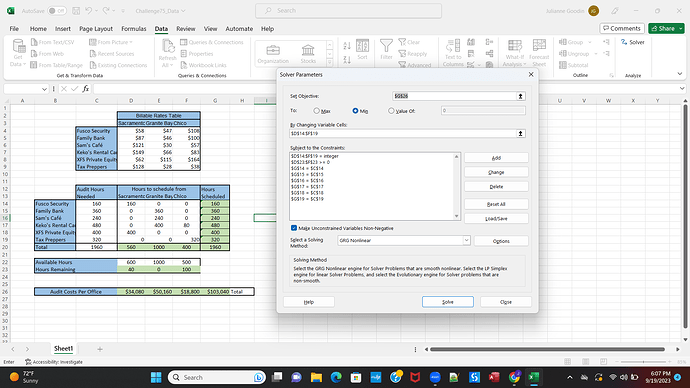The image size is (690, 388).
Task: Click Delete constraint button
Action: [x=496, y=187]
